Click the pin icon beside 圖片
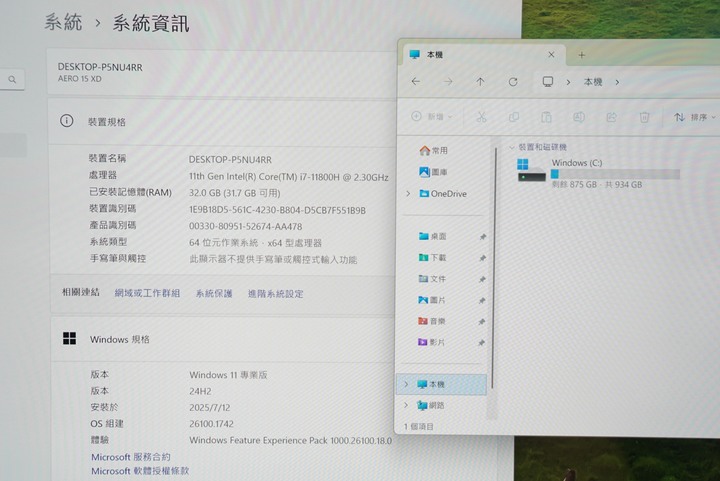Image resolution: width=720 pixels, height=481 pixels. (482, 301)
